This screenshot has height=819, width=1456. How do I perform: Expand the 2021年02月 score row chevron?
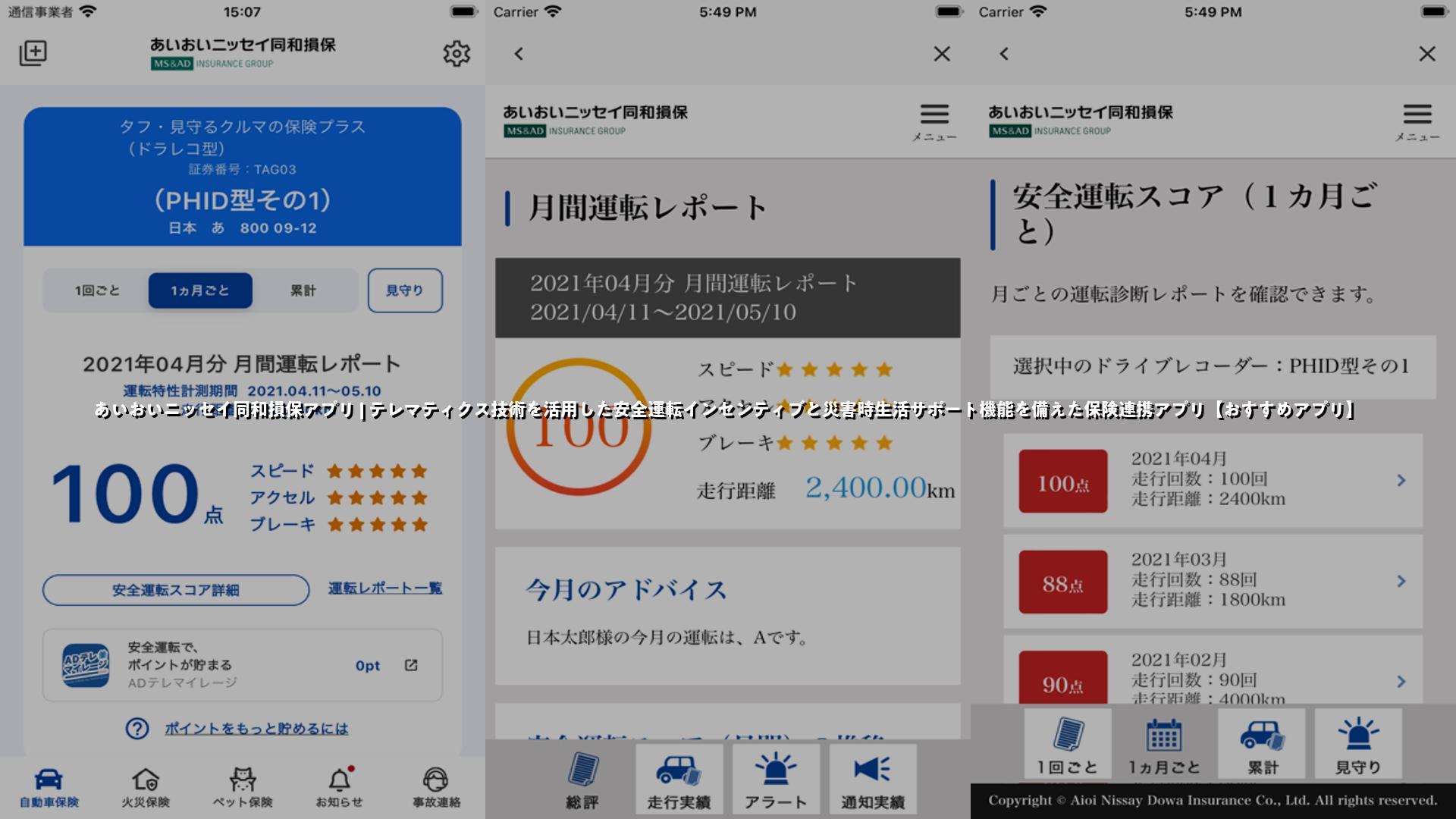[1401, 681]
